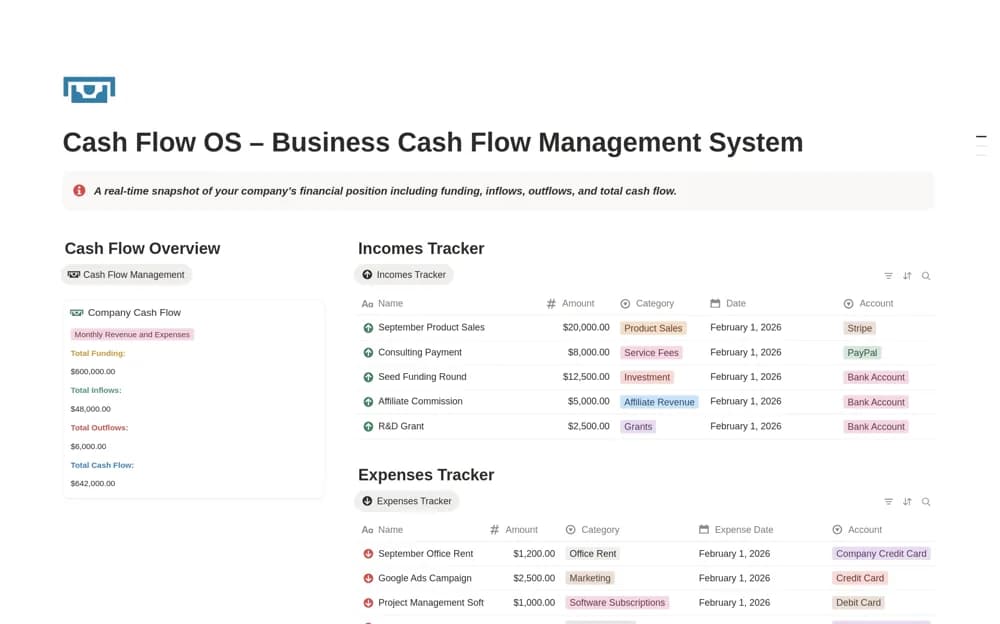The width and height of the screenshot is (1000, 624).
Task: Select the Expenses Tracker view tab
Action: [x=406, y=501]
